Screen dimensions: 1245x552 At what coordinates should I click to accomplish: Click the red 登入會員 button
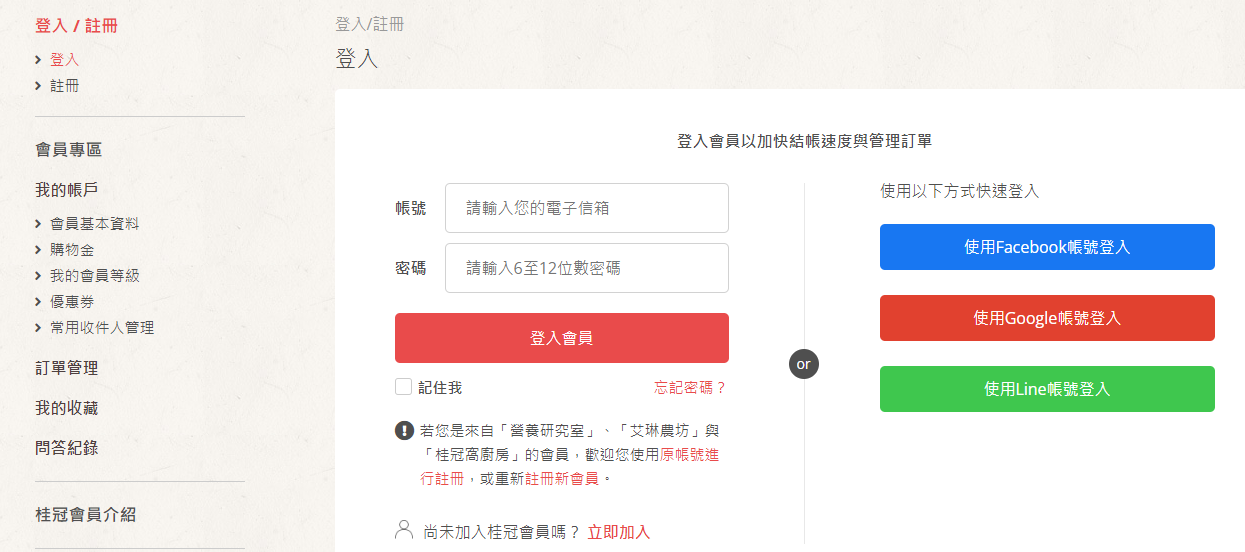[562, 338]
